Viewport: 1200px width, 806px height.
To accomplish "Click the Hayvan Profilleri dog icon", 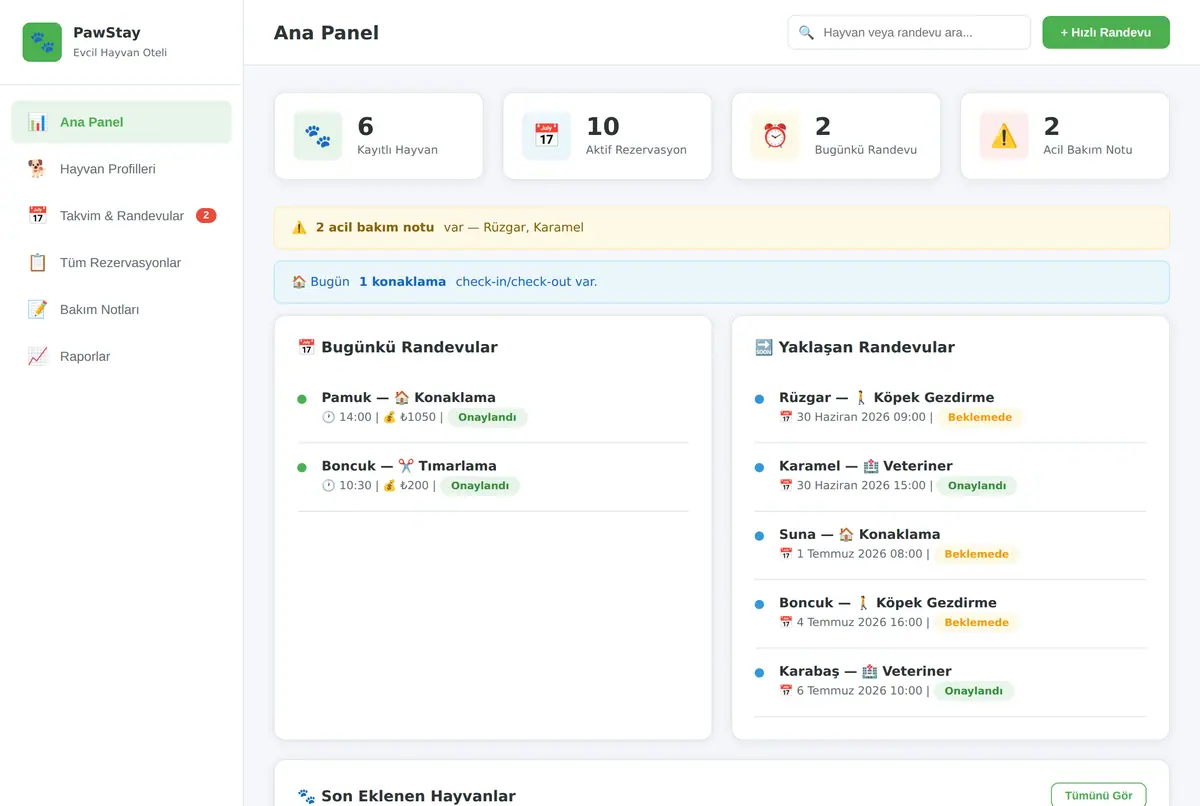I will [38, 169].
